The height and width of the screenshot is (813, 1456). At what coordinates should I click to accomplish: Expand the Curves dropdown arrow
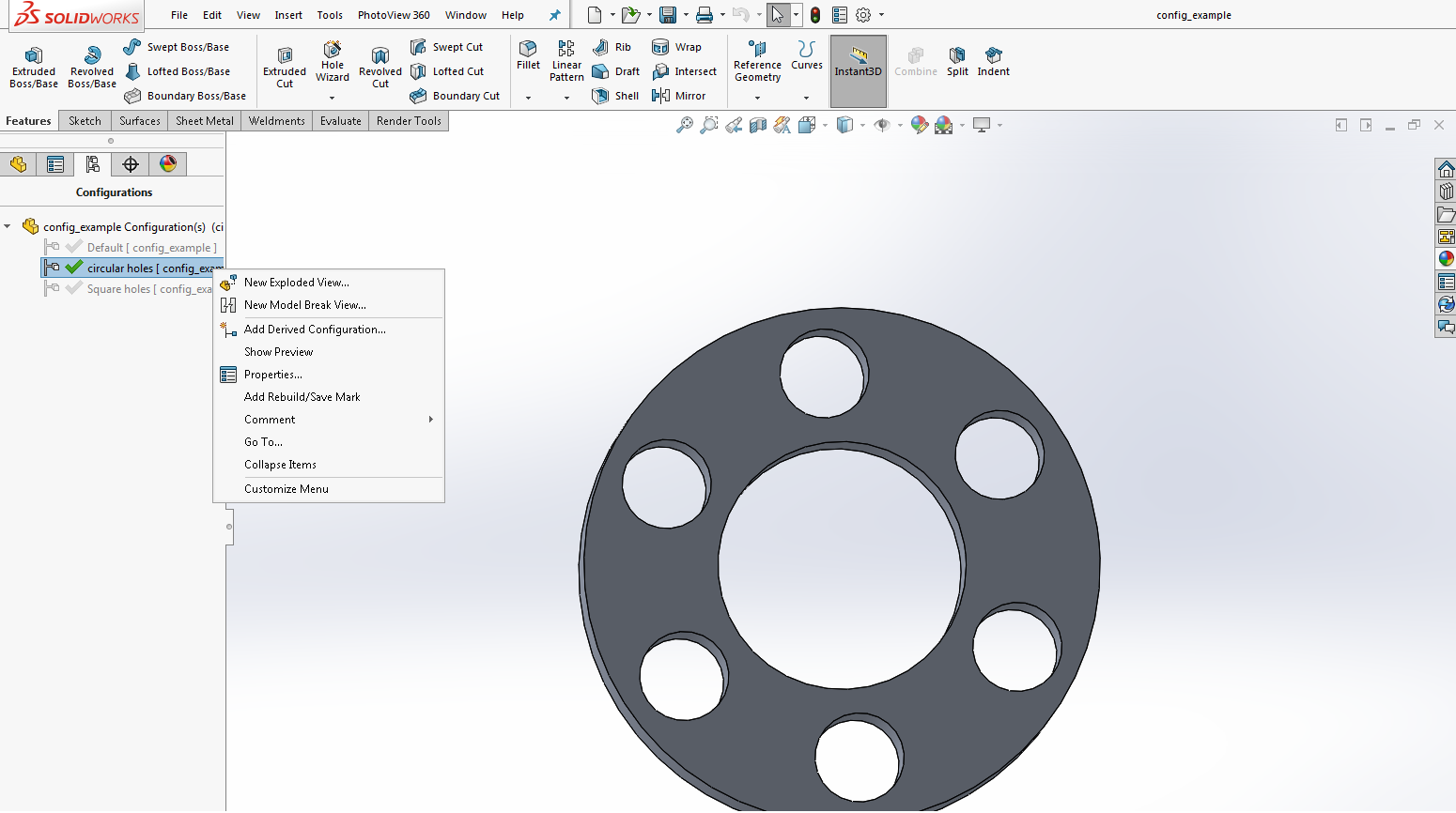coord(806,98)
